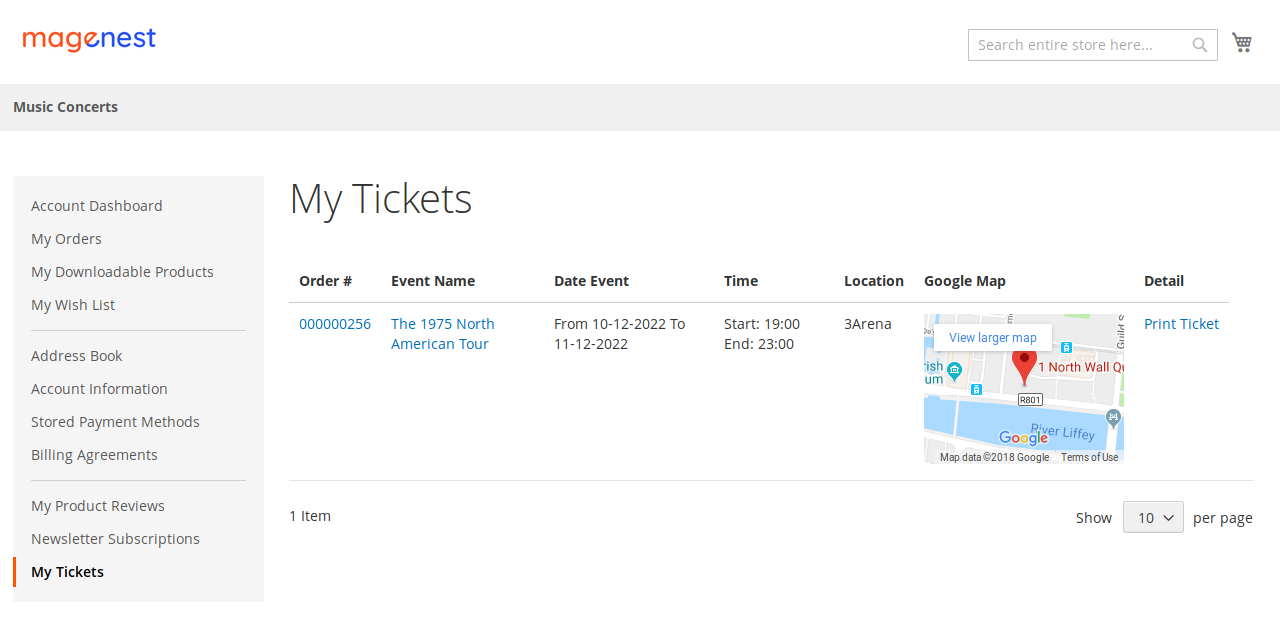Click Map data ©2018 Google text
The width and height of the screenshot is (1280, 622).
(994, 457)
